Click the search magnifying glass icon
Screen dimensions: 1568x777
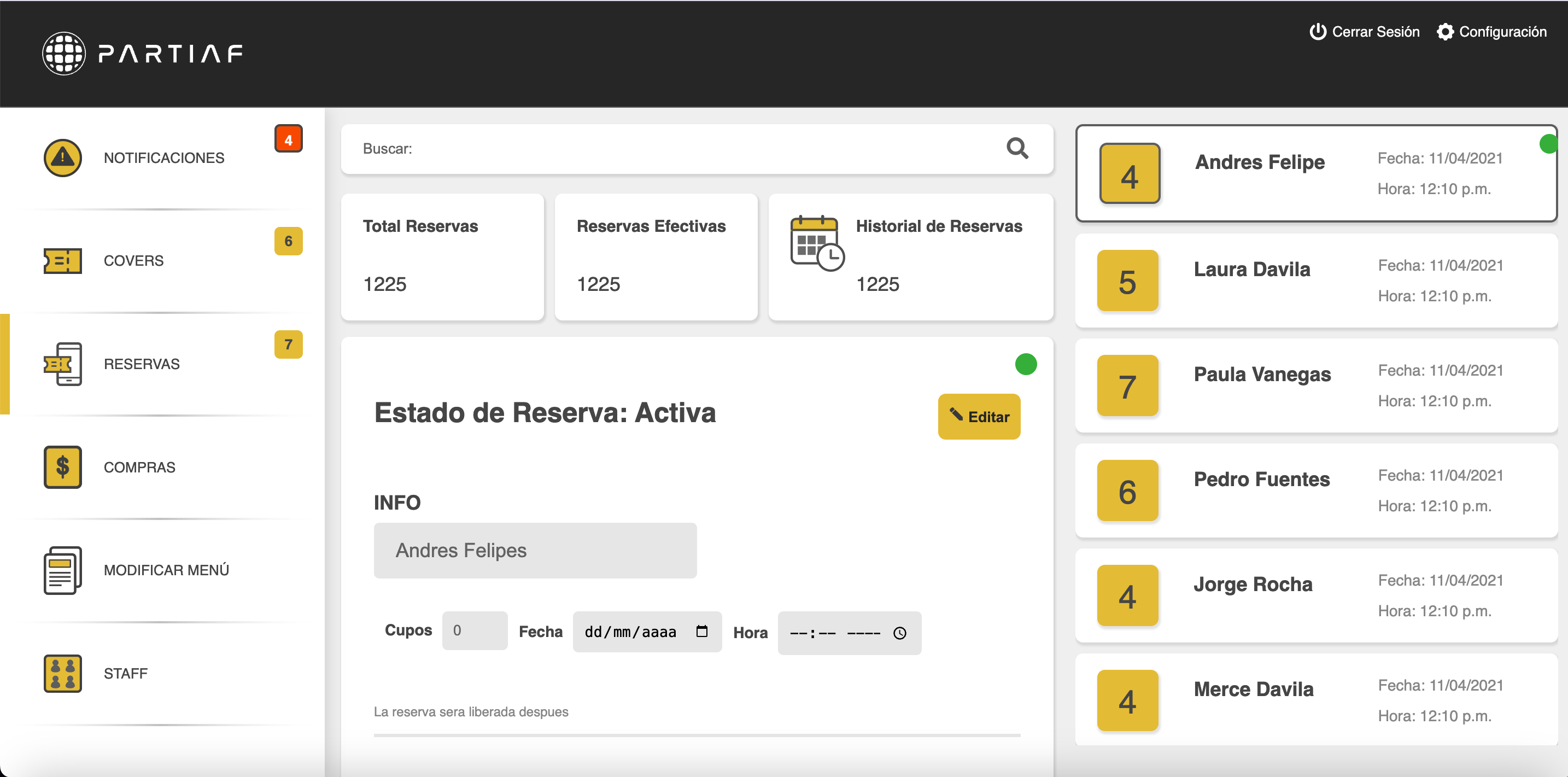(1016, 148)
